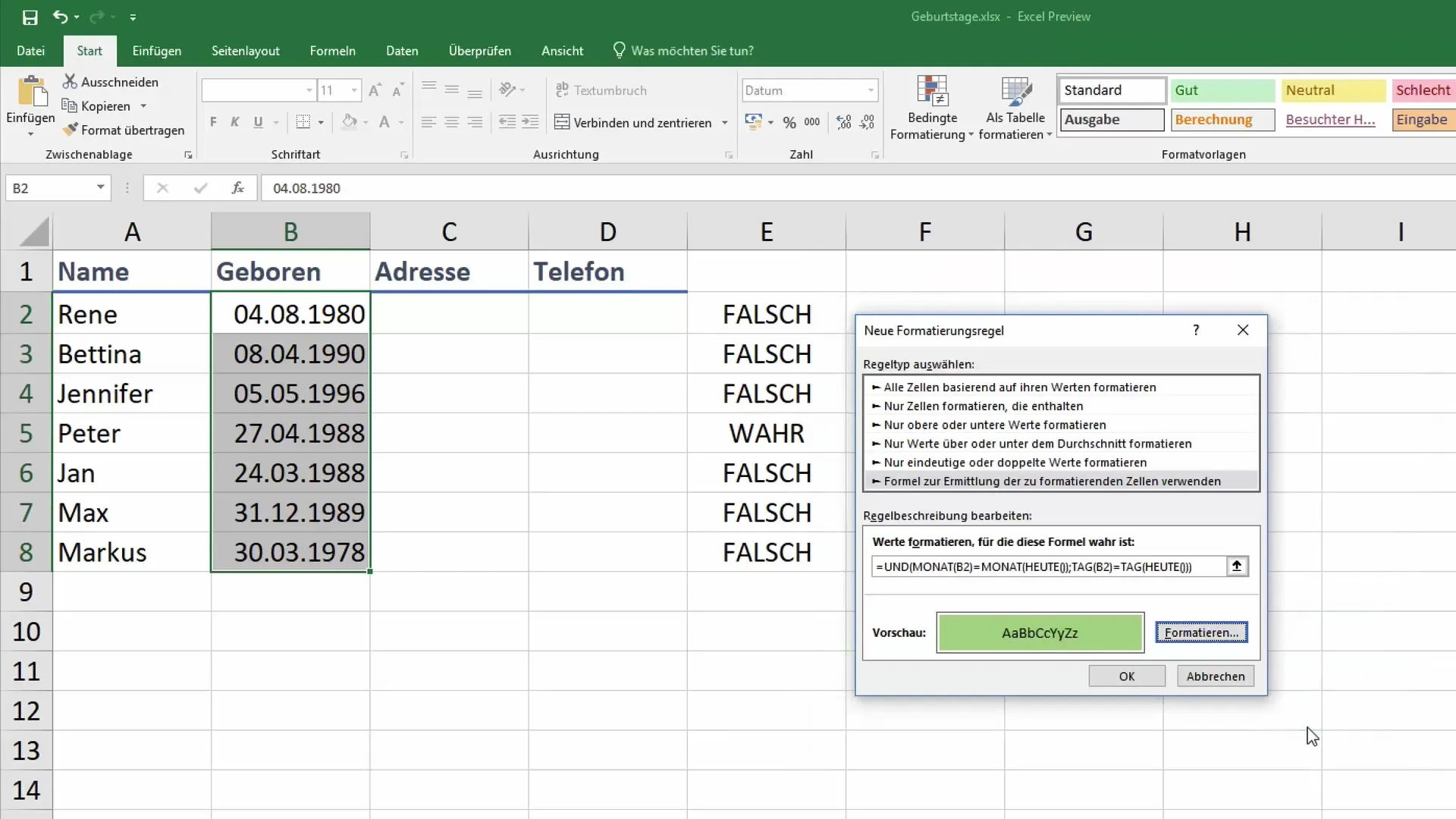Image resolution: width=1456 pixels, height=819 pixels.
Task: Click the Einfügen paste clipboard icon
Action: [x=31, y=91]
